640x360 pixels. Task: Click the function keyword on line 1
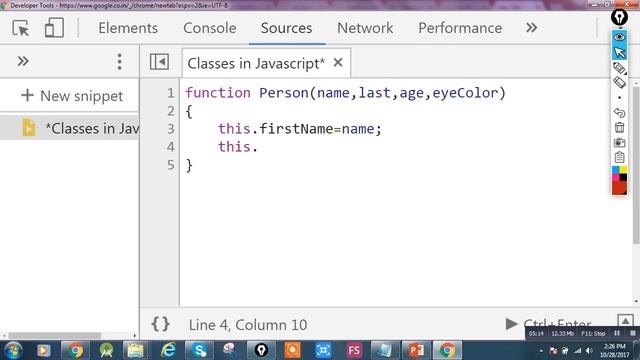tap(218, 93)
